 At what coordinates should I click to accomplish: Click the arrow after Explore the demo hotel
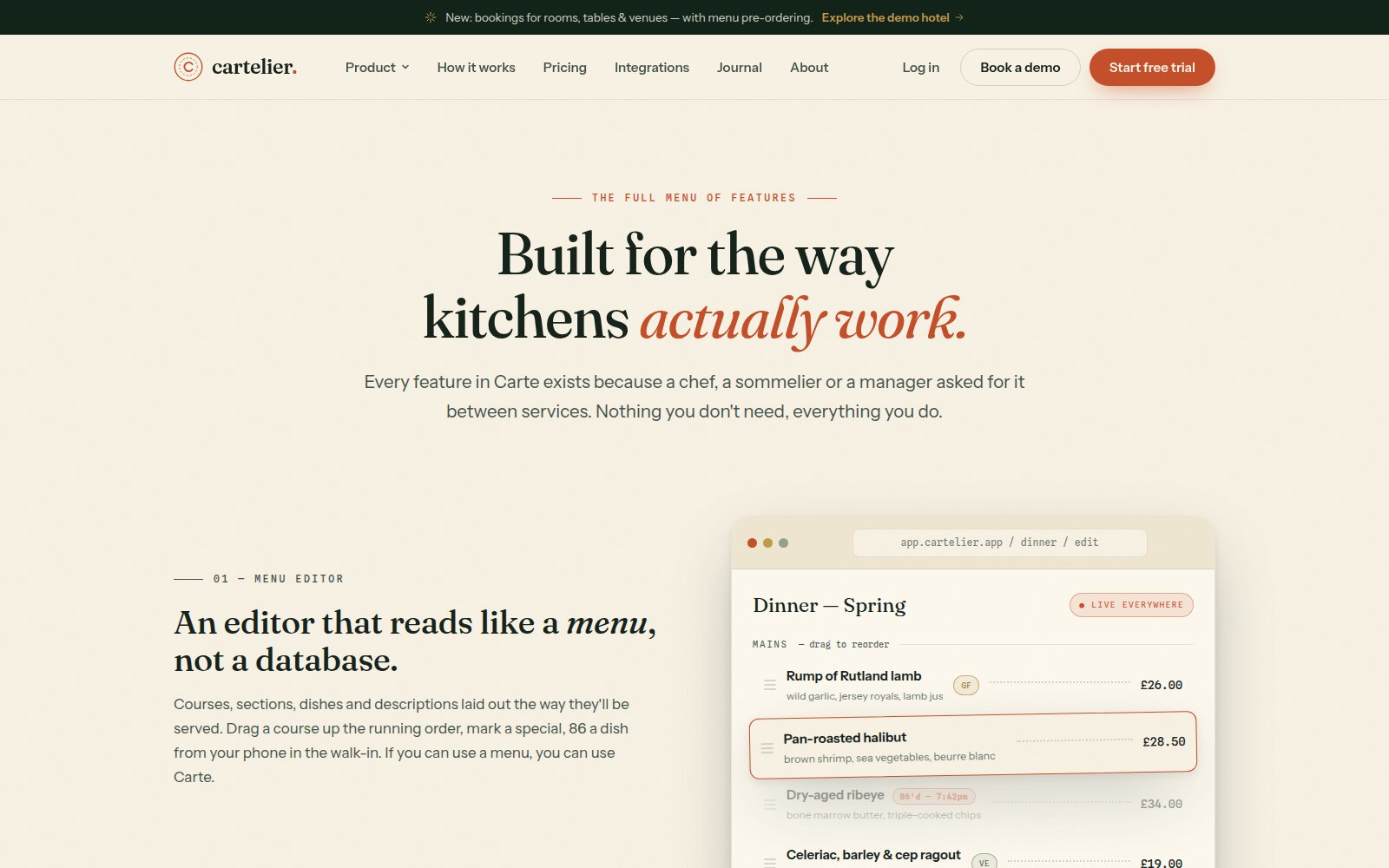click(x=959, y=17)
